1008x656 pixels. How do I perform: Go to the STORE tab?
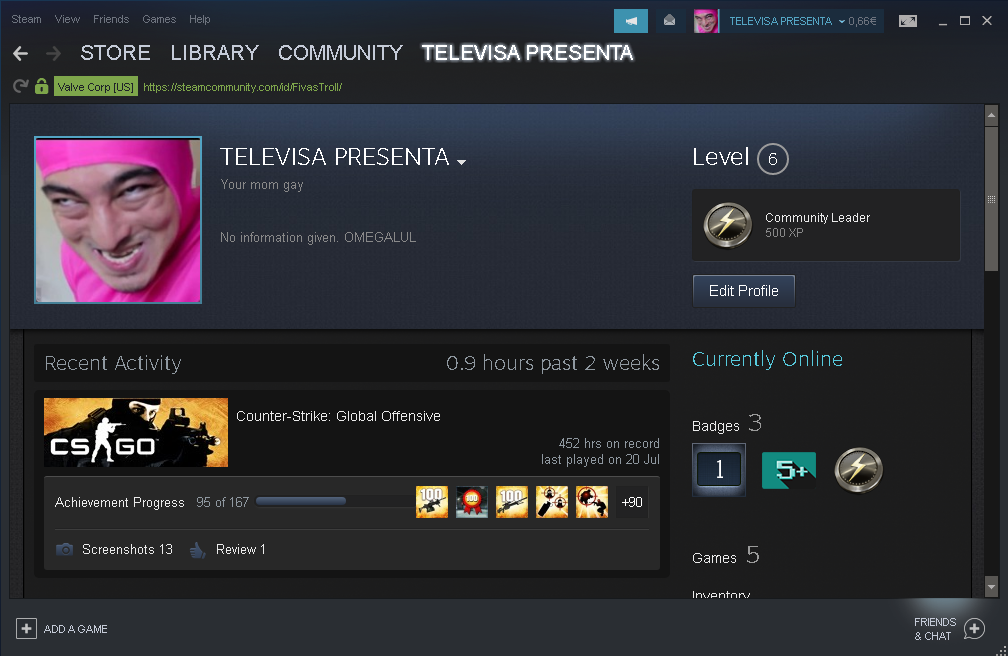pos(116,53)
